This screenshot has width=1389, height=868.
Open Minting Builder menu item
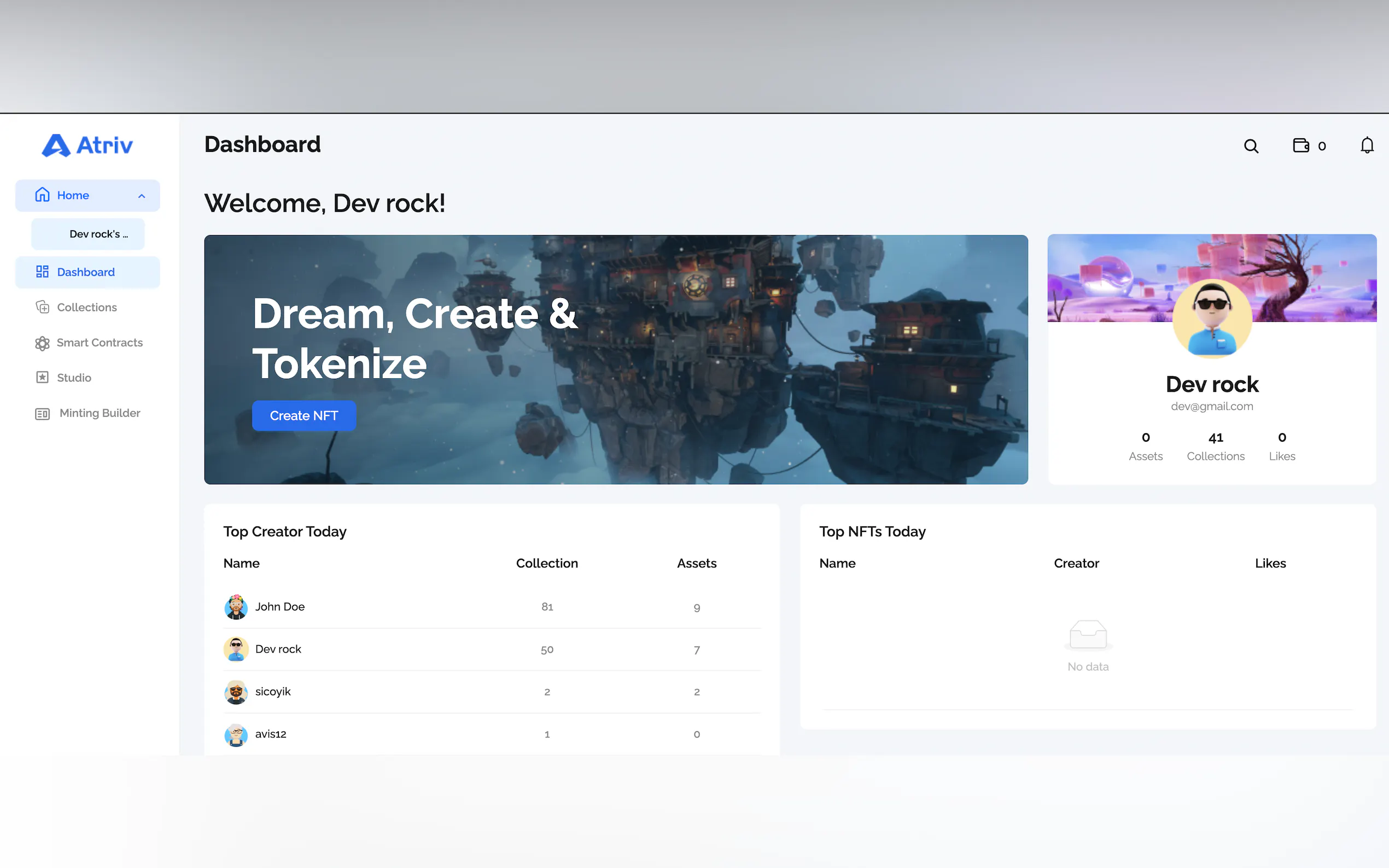[x=100, y=413]
